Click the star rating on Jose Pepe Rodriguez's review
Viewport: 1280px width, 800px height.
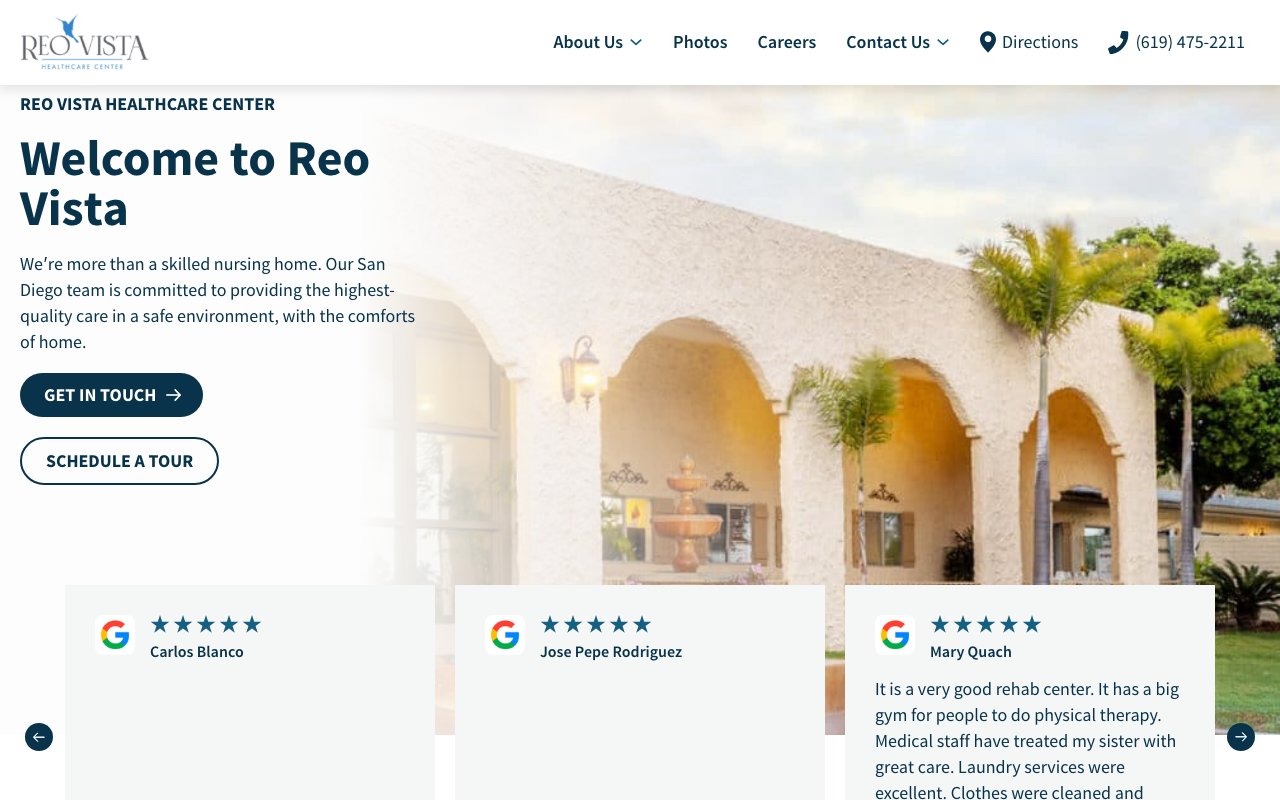596,625
